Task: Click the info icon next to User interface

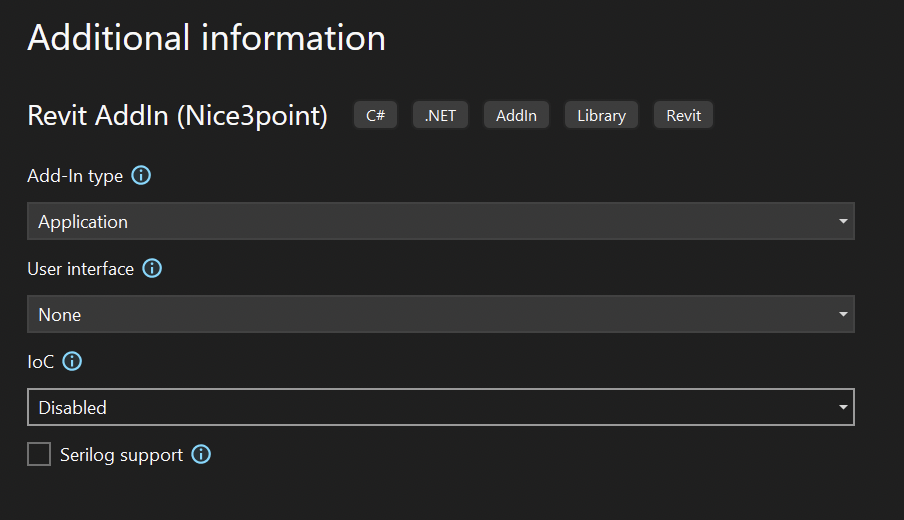Action: pos(152,269)
